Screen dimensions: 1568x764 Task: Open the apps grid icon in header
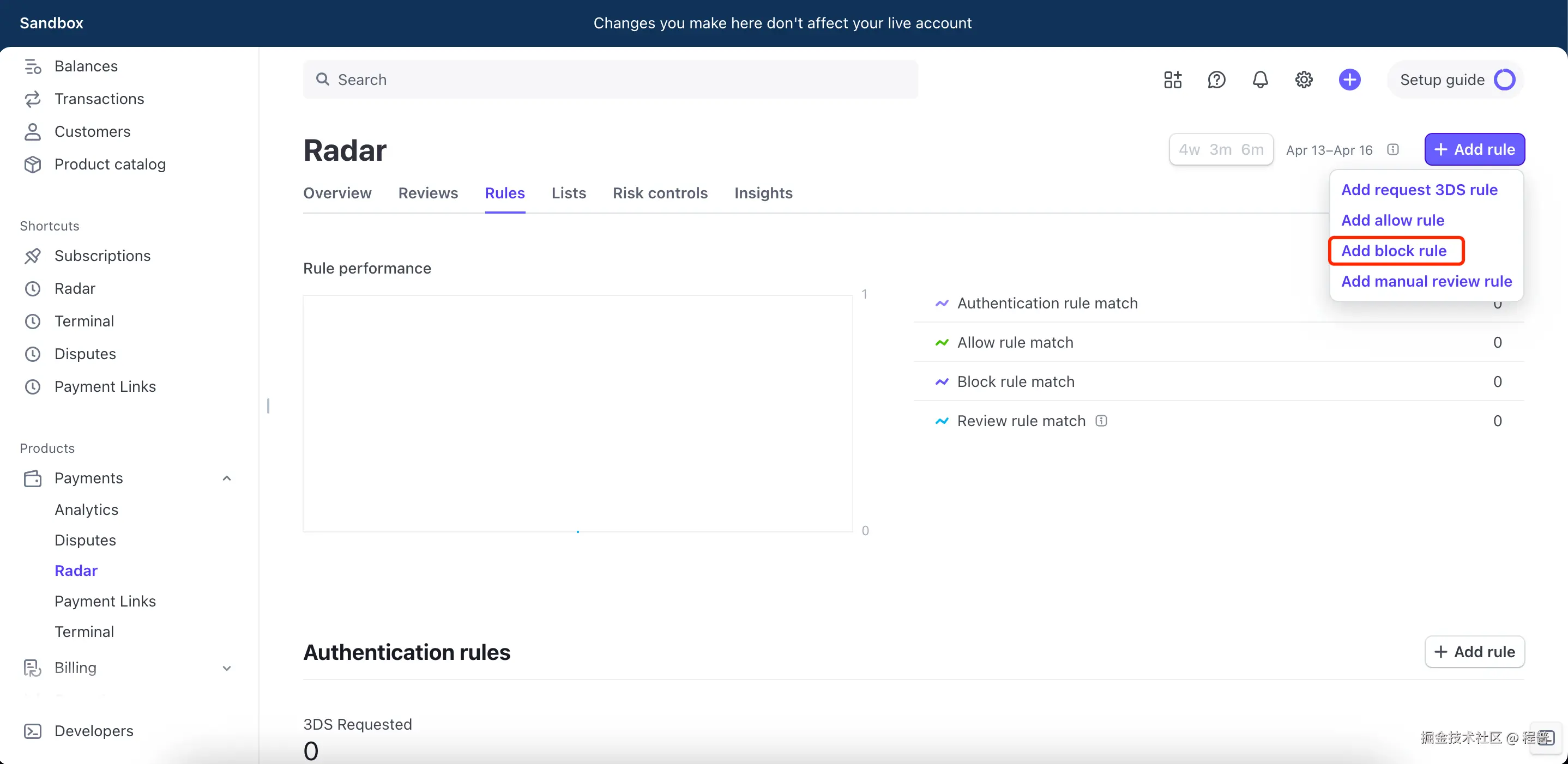(x=1172, y=80)
